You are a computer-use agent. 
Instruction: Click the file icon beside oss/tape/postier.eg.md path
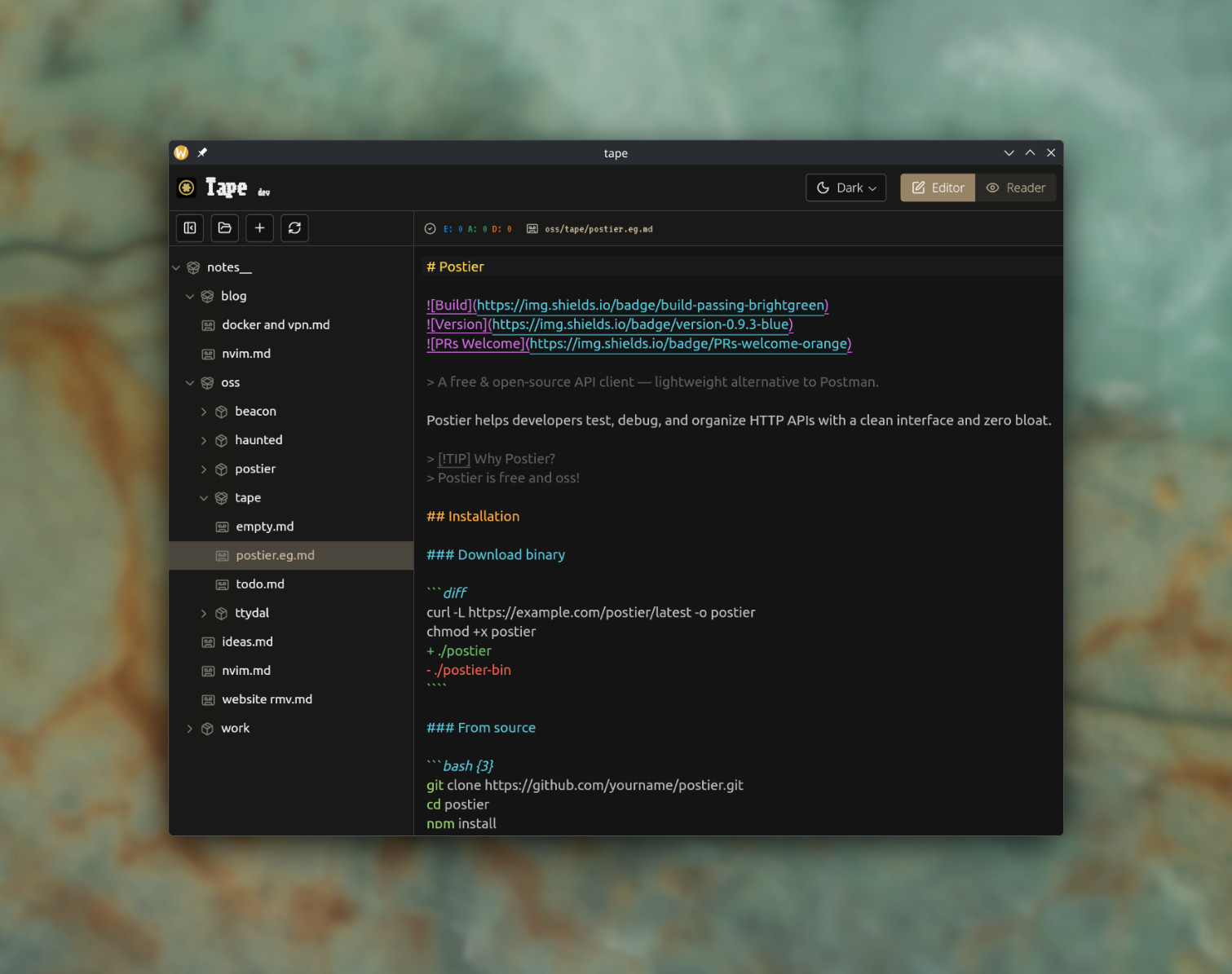pyautogui.click(x=532, y=229)
